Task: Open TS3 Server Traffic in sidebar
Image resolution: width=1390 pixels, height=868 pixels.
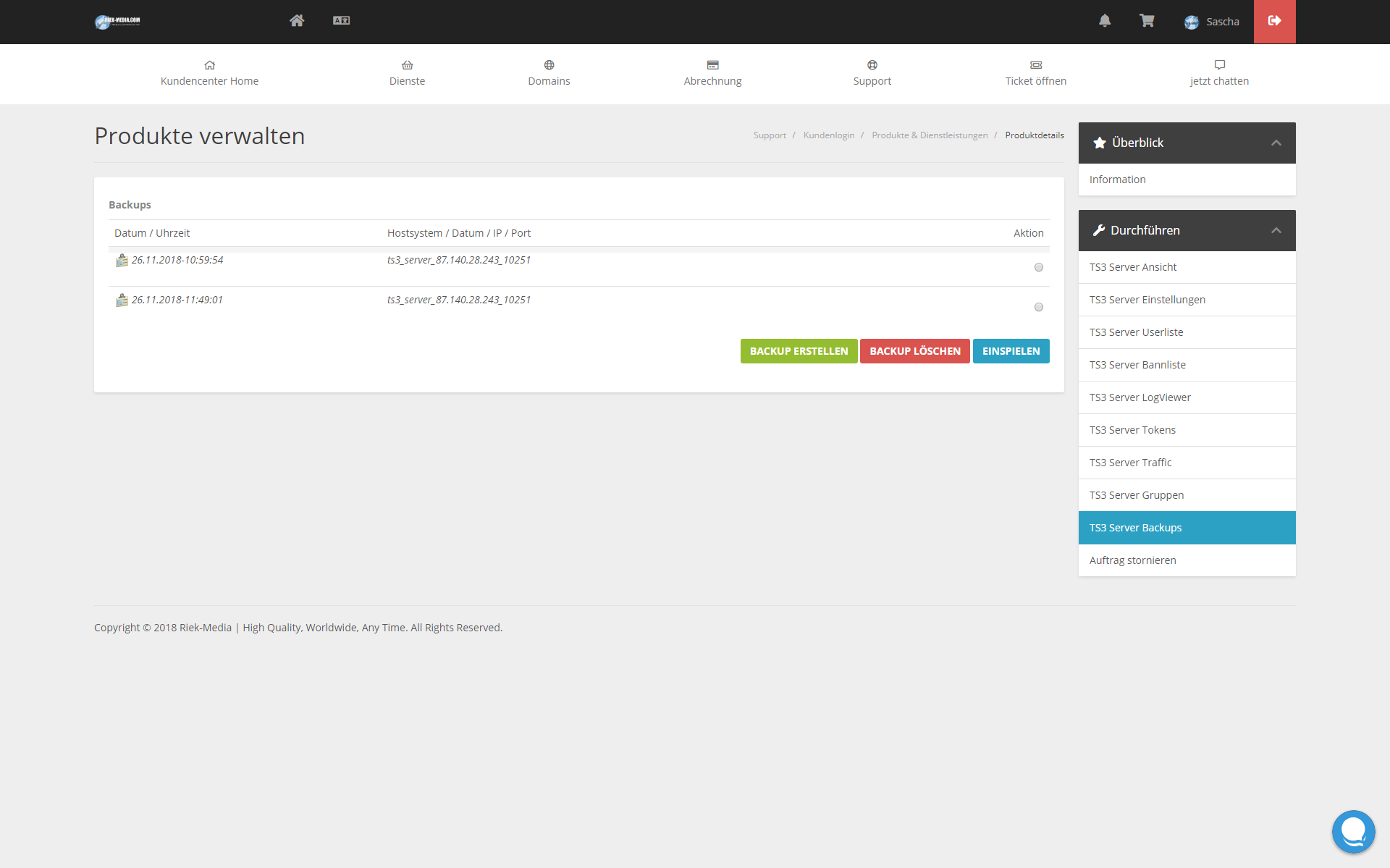Action: click(1130, 463)
